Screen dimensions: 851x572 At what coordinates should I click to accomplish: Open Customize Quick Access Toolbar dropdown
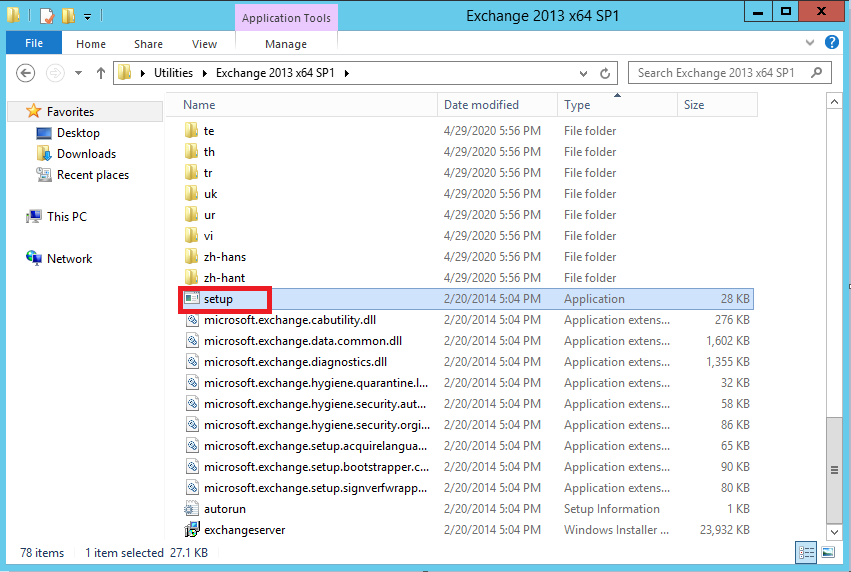click(x=87, y=17)
